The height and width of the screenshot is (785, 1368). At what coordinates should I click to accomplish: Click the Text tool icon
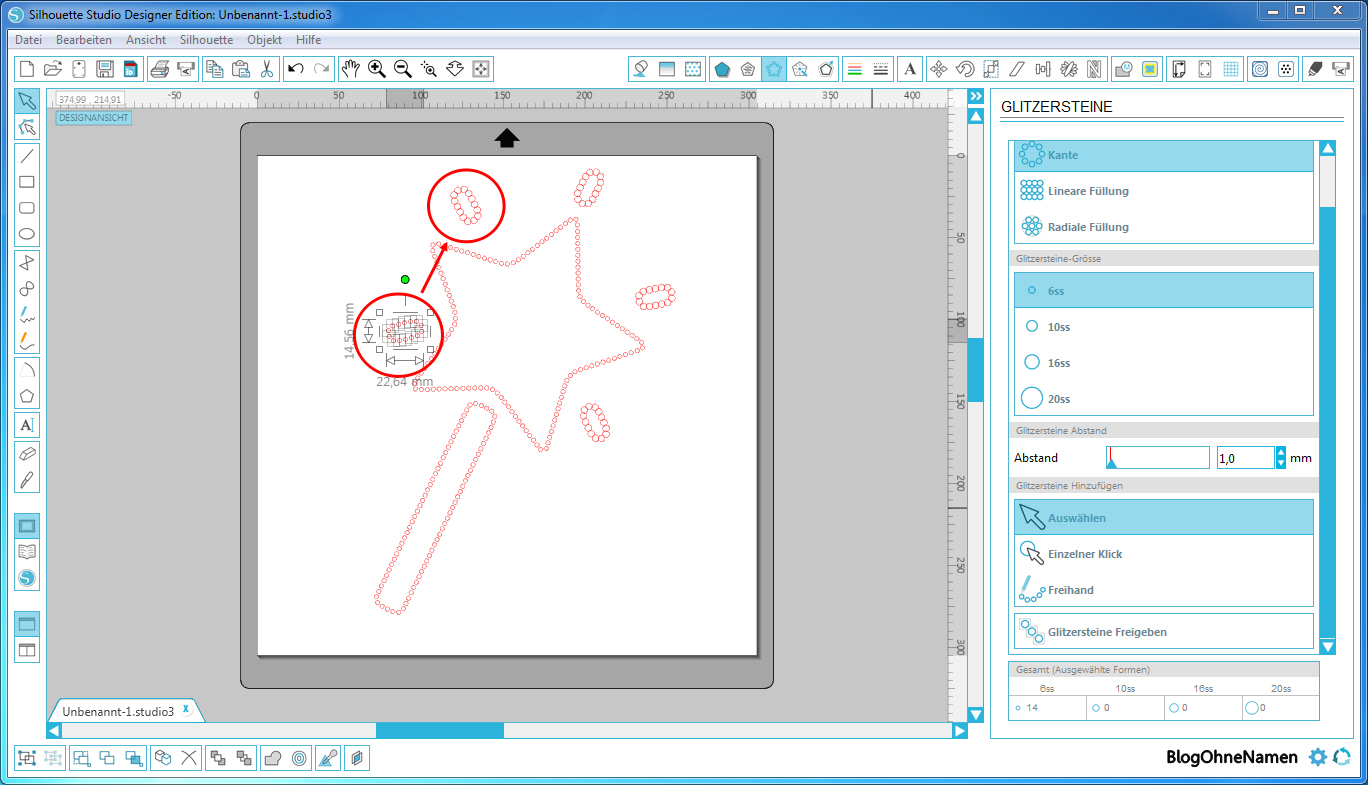(x=27, y=425)
